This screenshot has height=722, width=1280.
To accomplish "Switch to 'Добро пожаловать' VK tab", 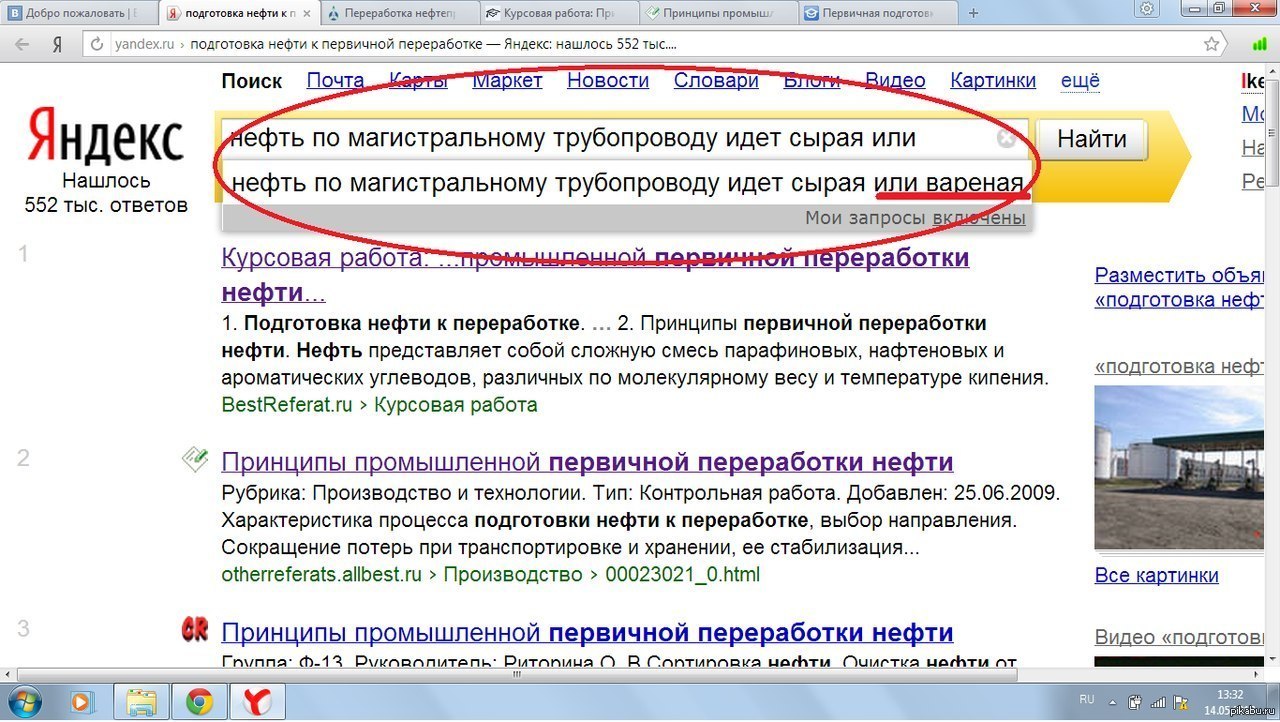I will (x=80, y=14).
